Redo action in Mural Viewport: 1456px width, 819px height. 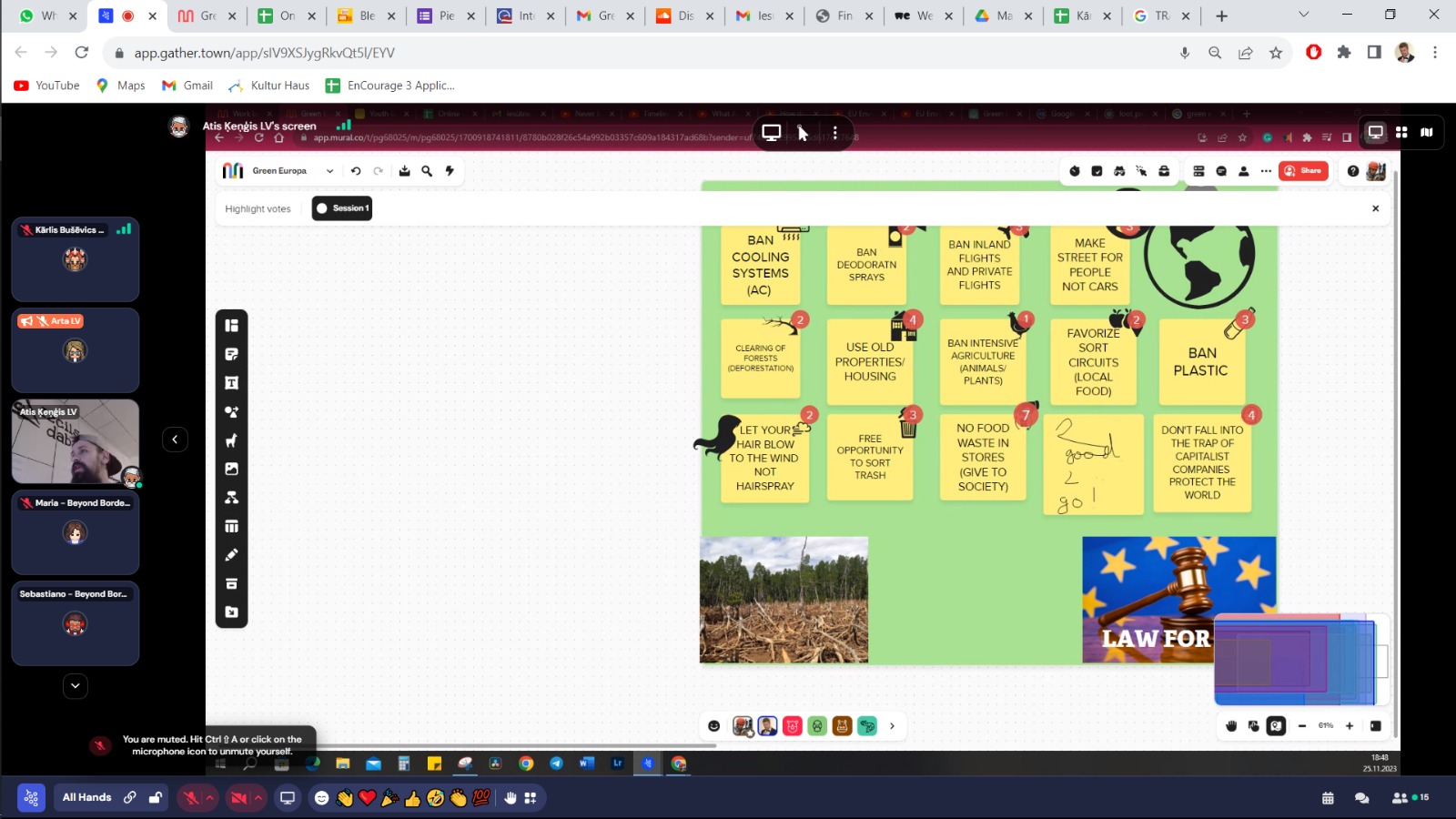click(379, 171)
